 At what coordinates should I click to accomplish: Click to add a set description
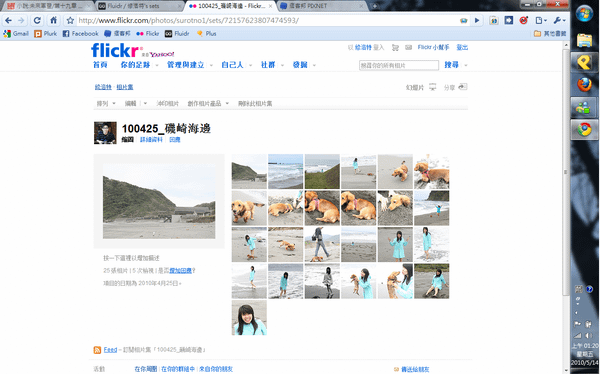131,258
